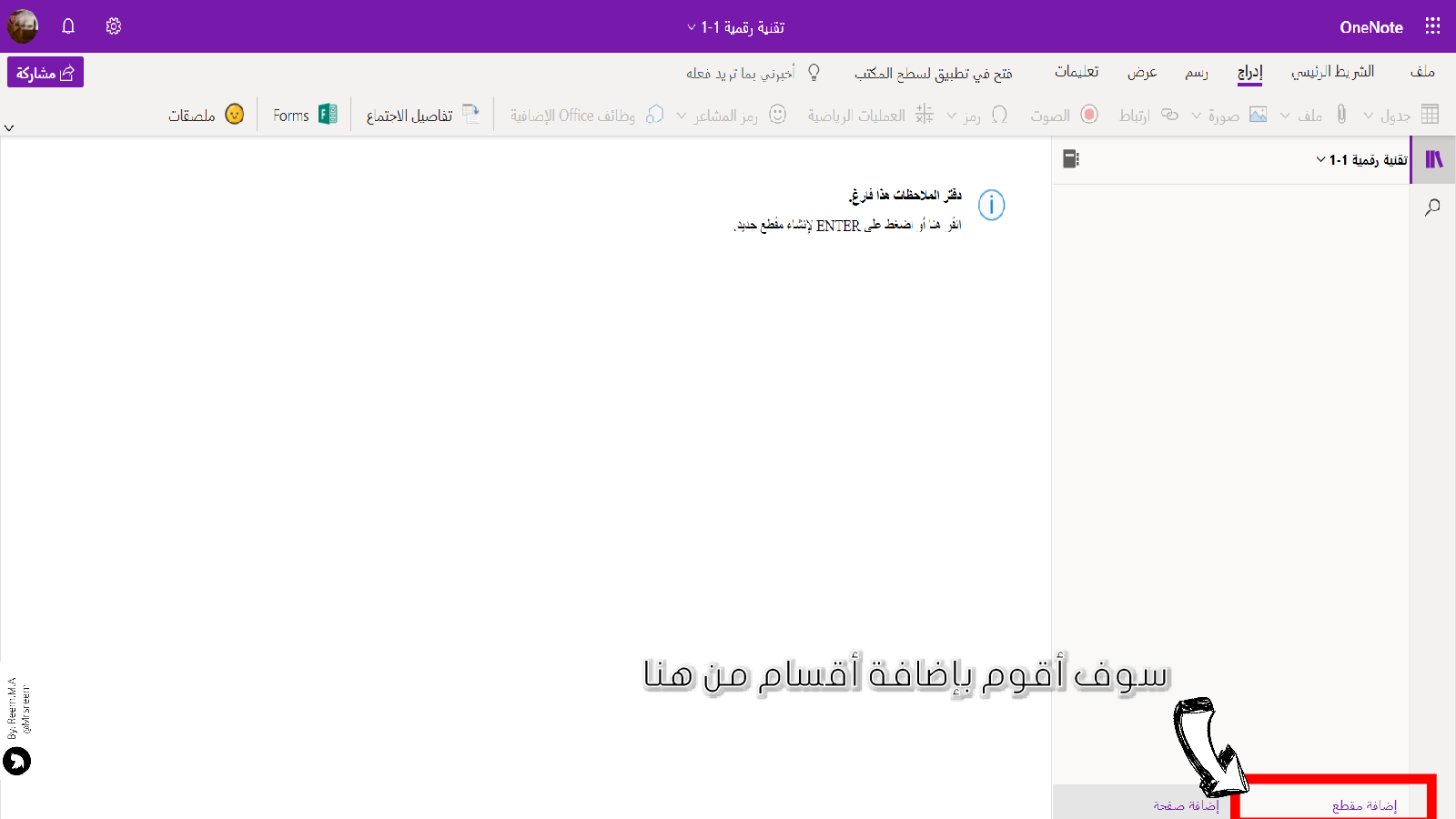Click the search magnifier in the sidebar

pyautogui.click(x=1432, y=207)
